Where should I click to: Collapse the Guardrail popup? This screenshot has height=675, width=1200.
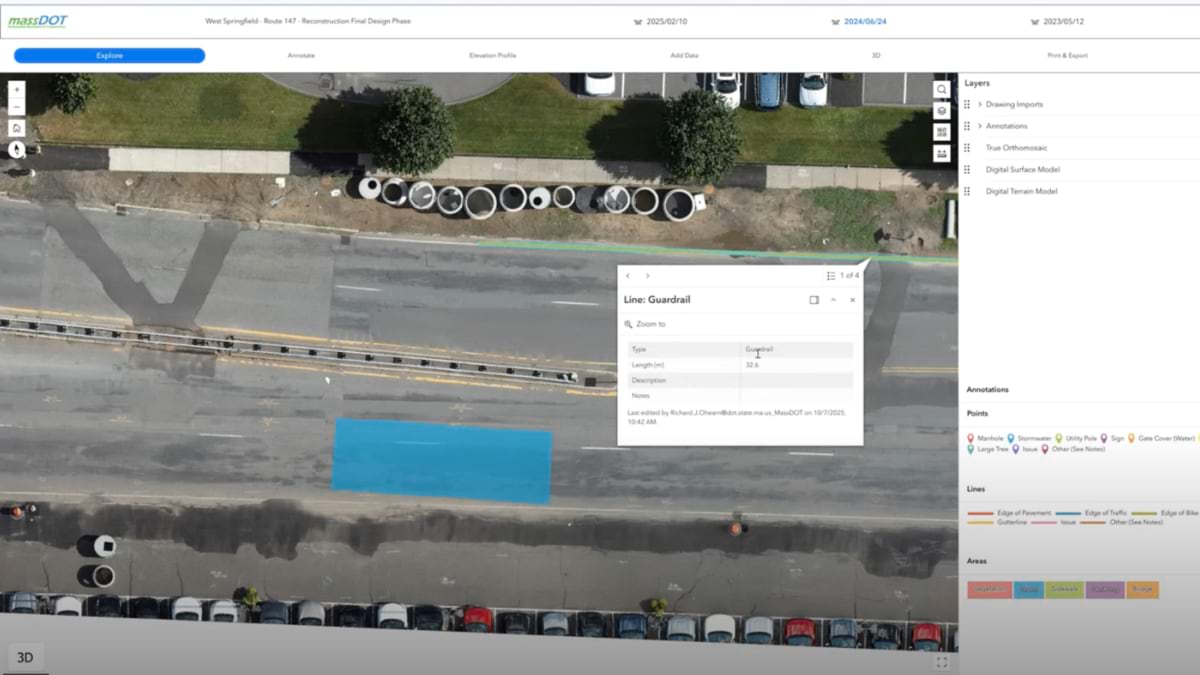coord(833,300)
